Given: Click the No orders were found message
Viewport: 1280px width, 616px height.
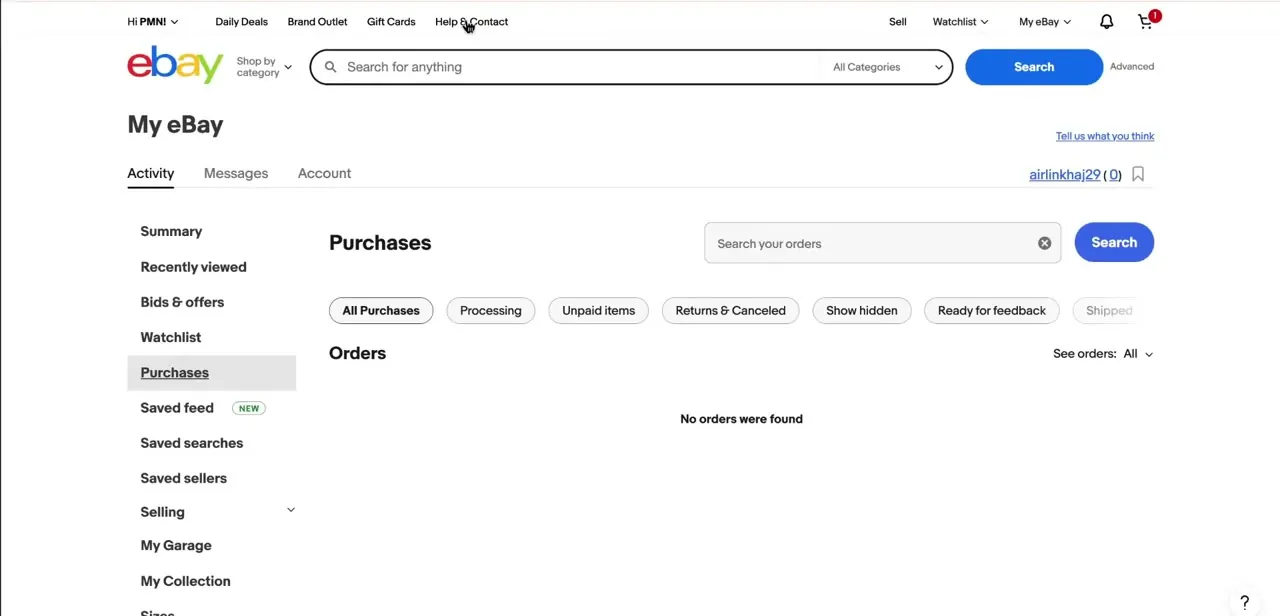Looking at the screenshot, I should (x=741, y=419).
